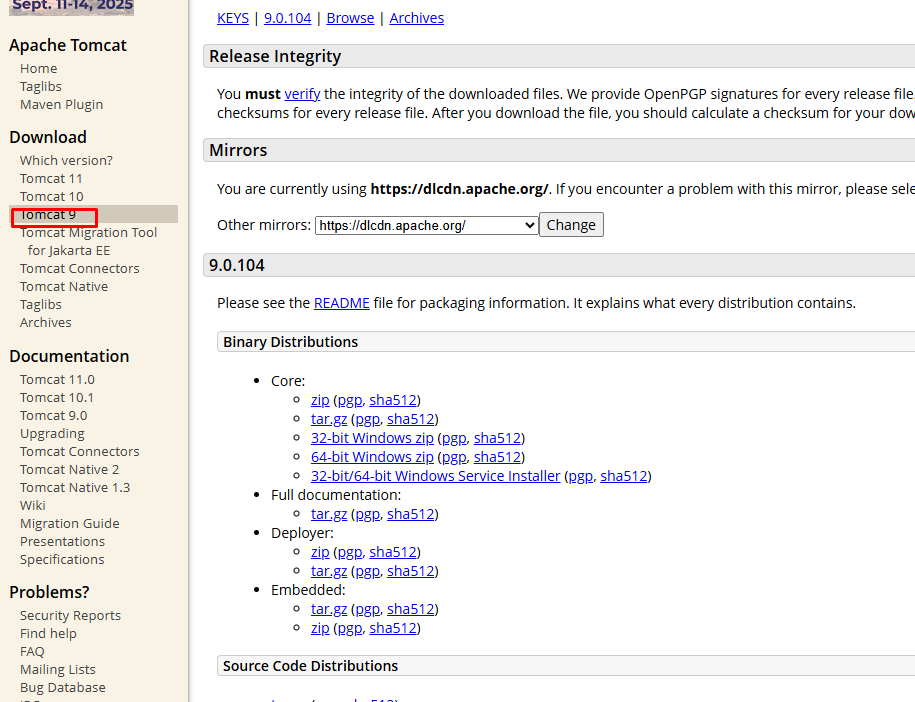Open sha512 for 64-bit Windows zip
The height and width of the screenshot is (702, 915).
(x=498, y=457)
